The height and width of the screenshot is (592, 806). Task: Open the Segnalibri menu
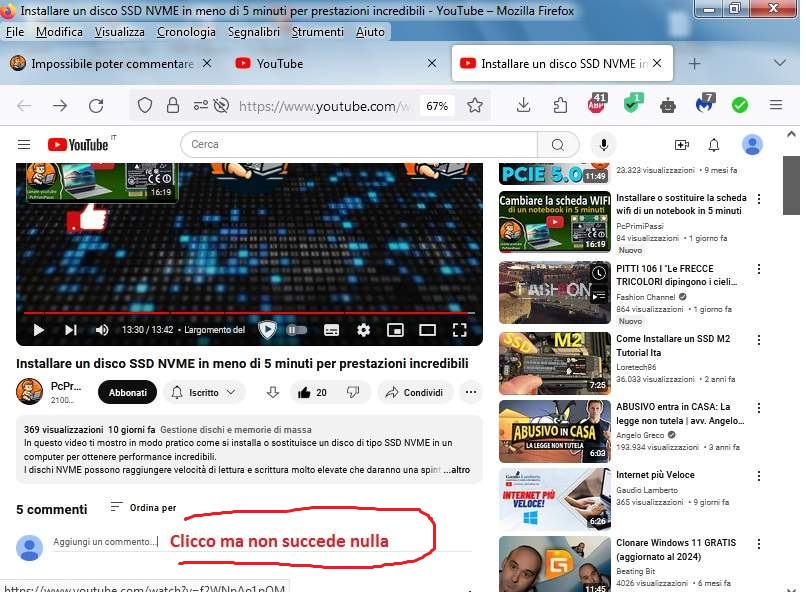coord(254,32)
